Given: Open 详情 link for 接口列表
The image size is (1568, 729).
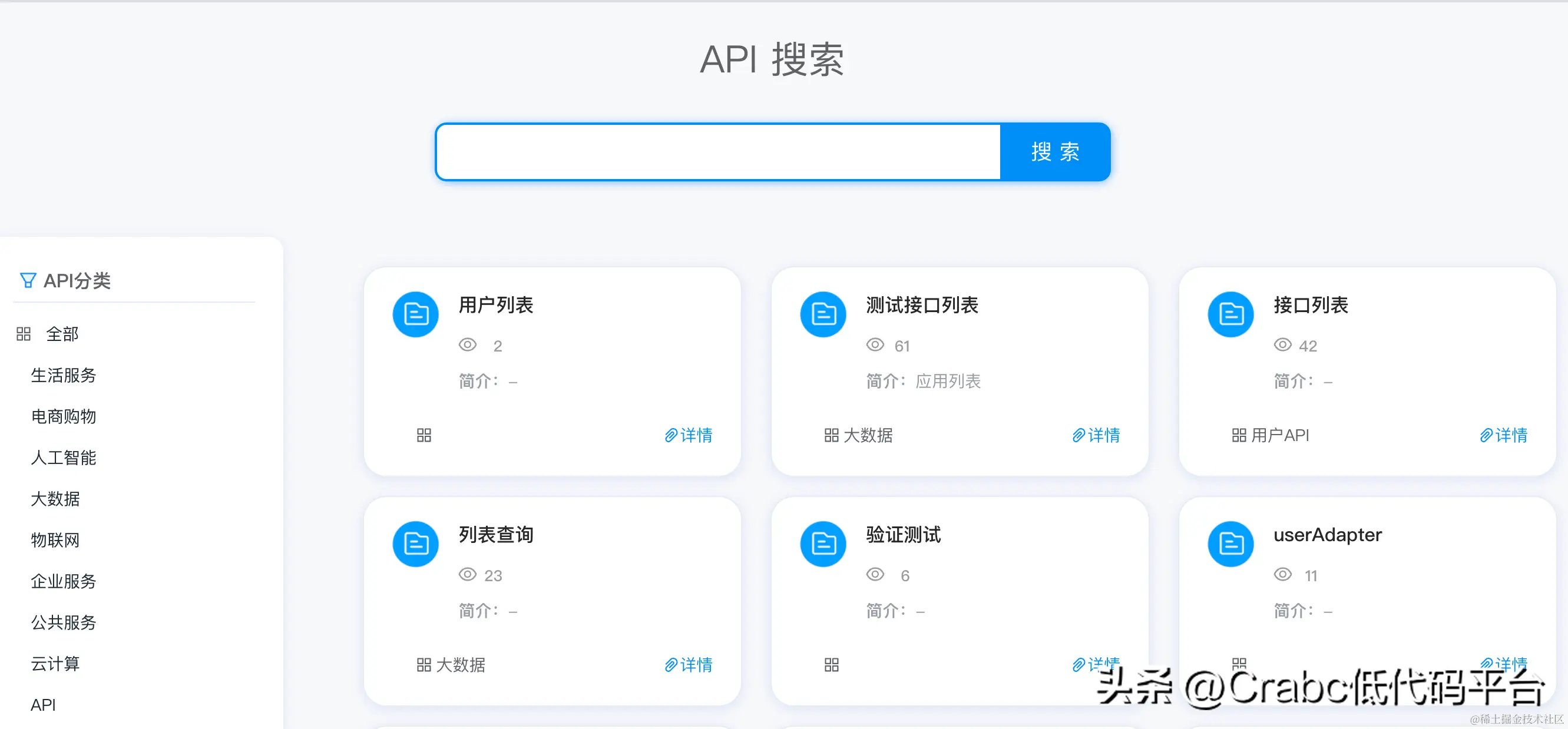Looking at the screenshot, I should click(1503, 435).
